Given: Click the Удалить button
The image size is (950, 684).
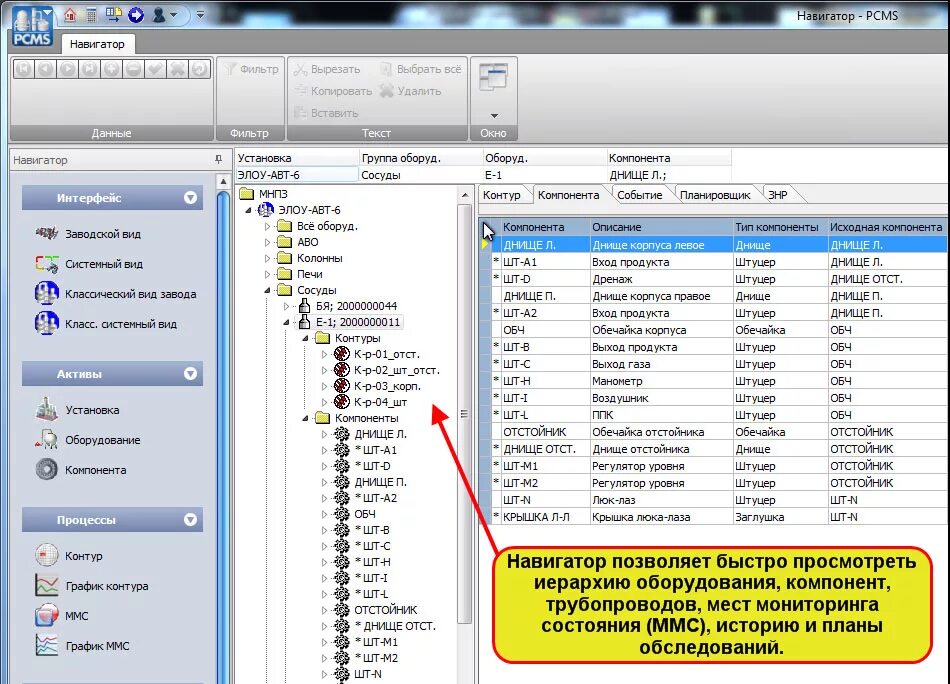Looking at the screenshot, I should (x=411, y=91).
